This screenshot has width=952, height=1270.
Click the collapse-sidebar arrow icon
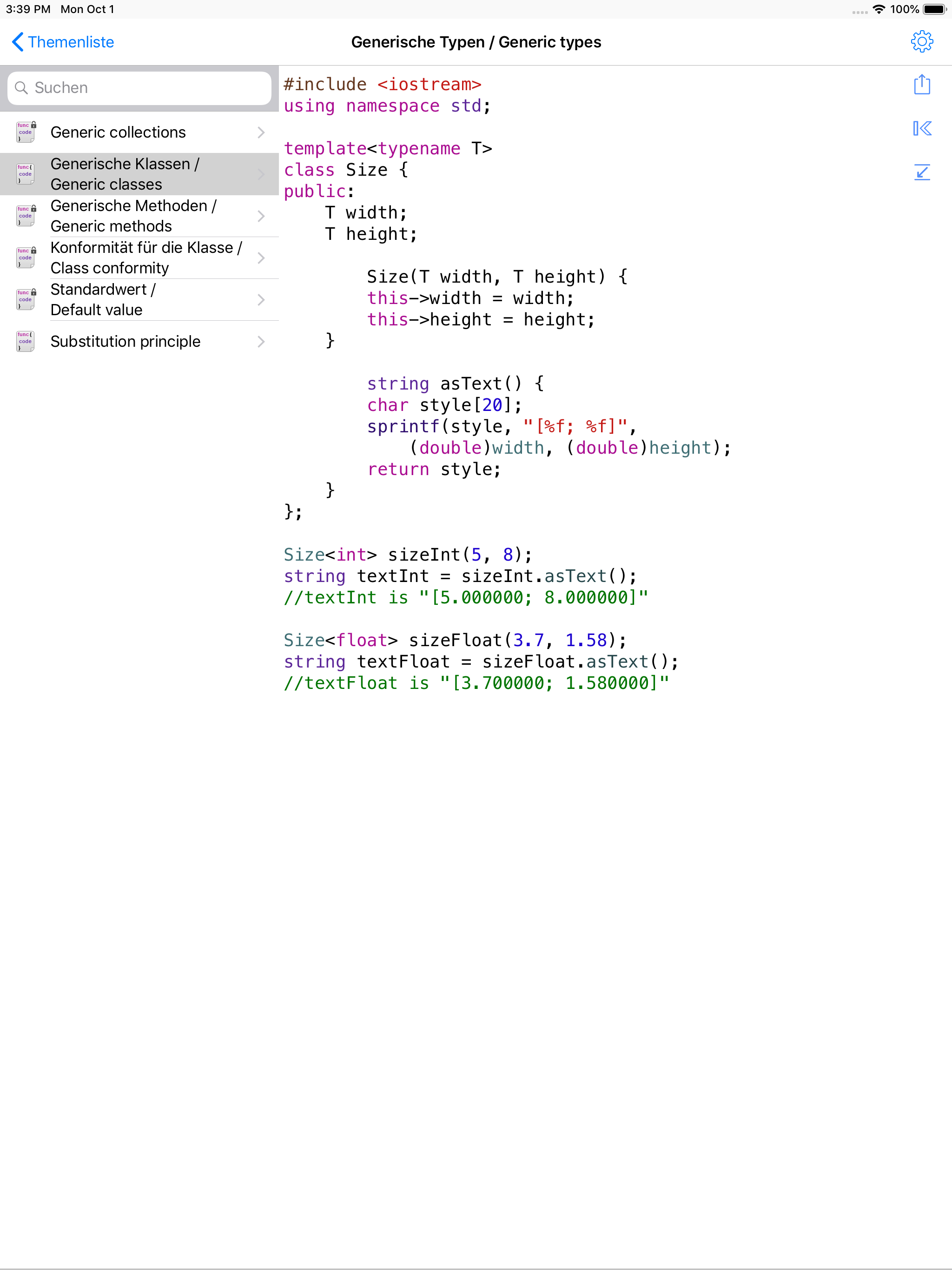point(922,128)
